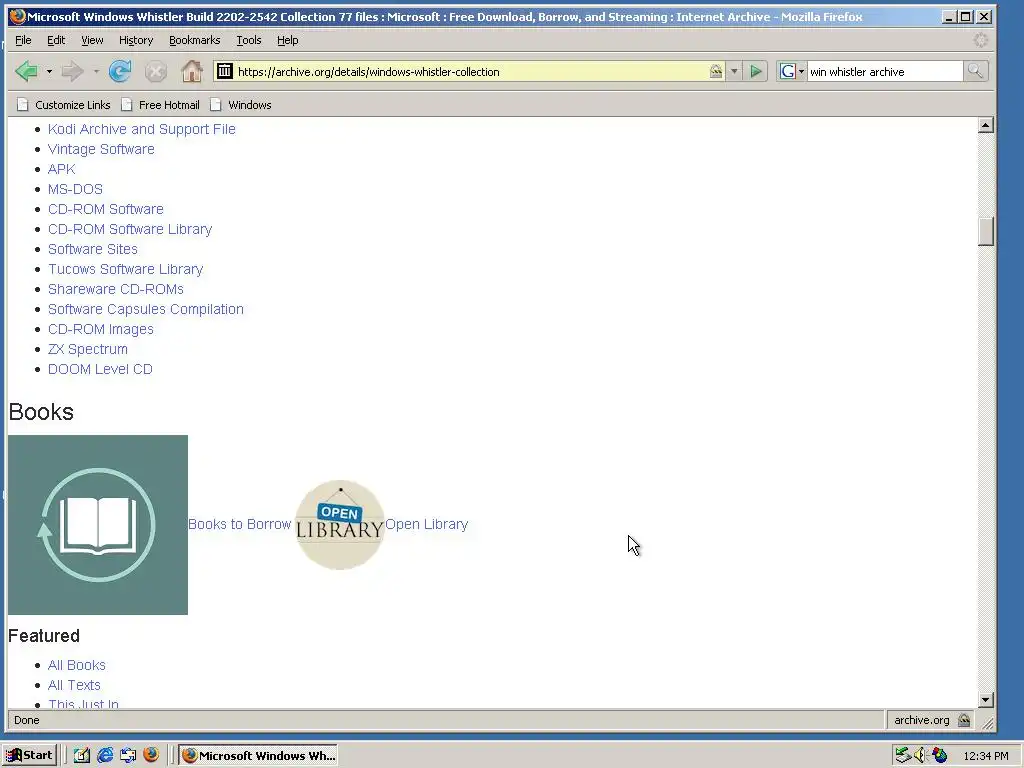Click the page scrollbar down arrow
This screenshot has height=768, width=1024.
click(986, 699)
